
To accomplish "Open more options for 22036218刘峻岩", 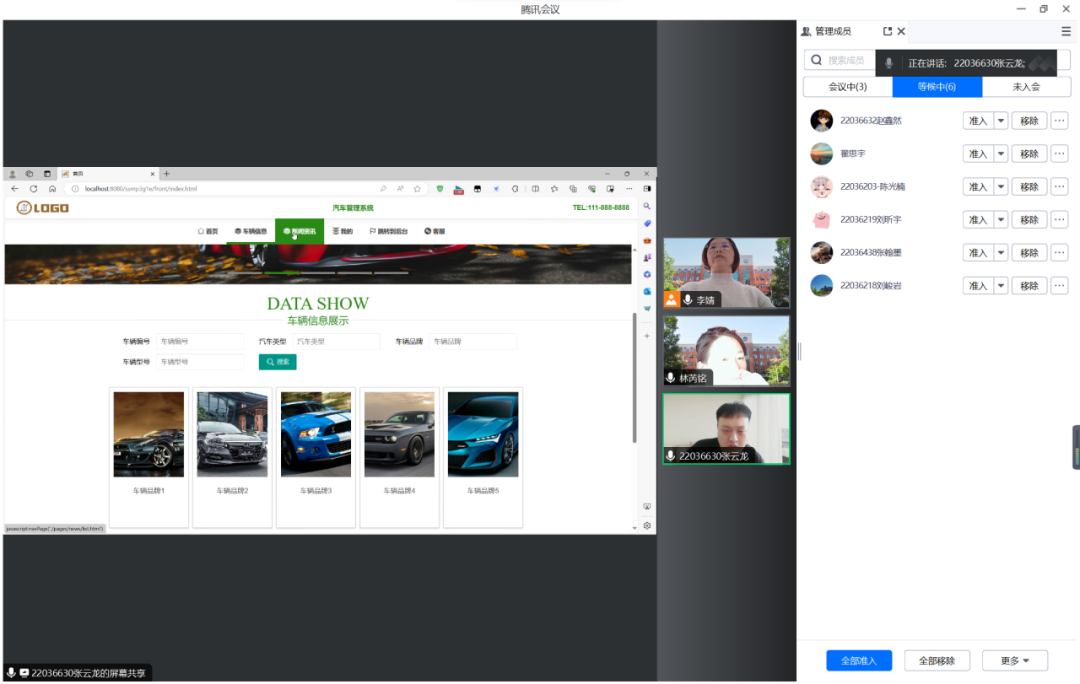I will click(1059, 286).
